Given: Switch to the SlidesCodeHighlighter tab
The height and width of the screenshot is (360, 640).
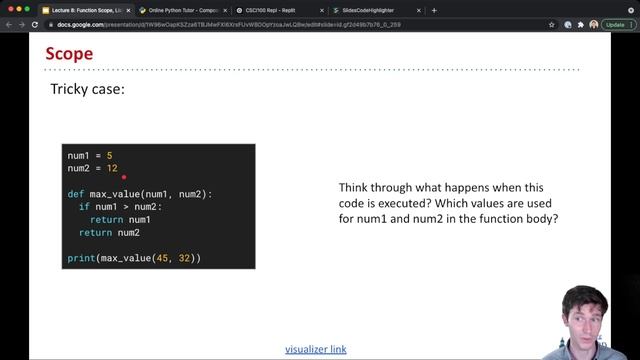Looking at the screenshot, I should pyautogui.click(x=377, y=11).
